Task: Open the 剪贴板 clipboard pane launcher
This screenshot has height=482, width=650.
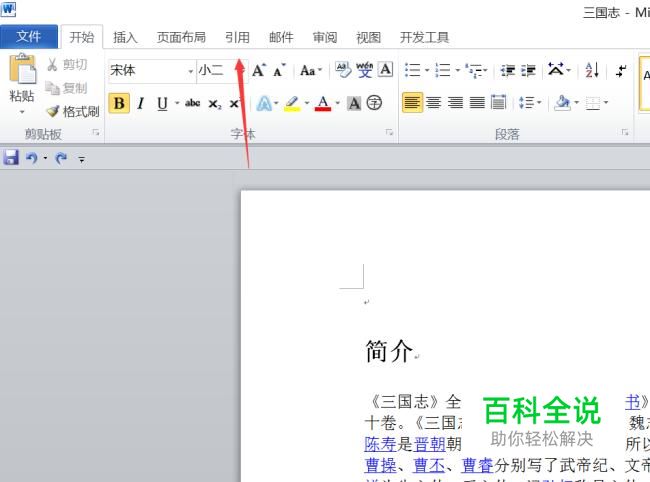Action: [x=96, y=132]
